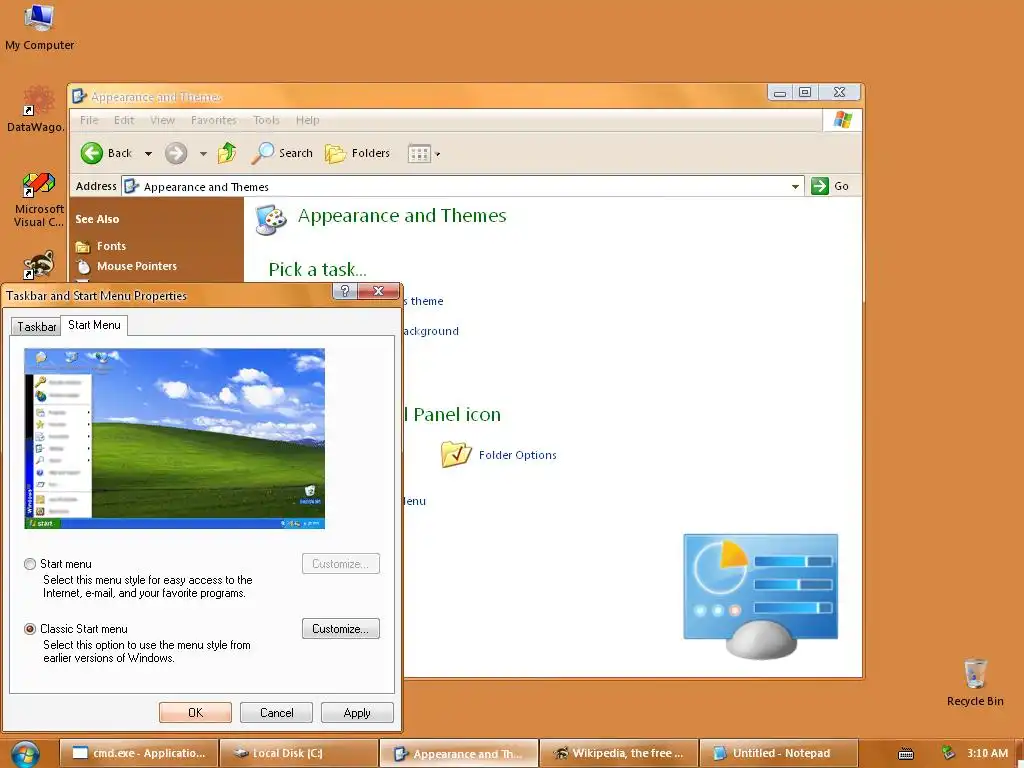
Task: Switch to Wikipedia taskbar button
Action: pos(618,754)
